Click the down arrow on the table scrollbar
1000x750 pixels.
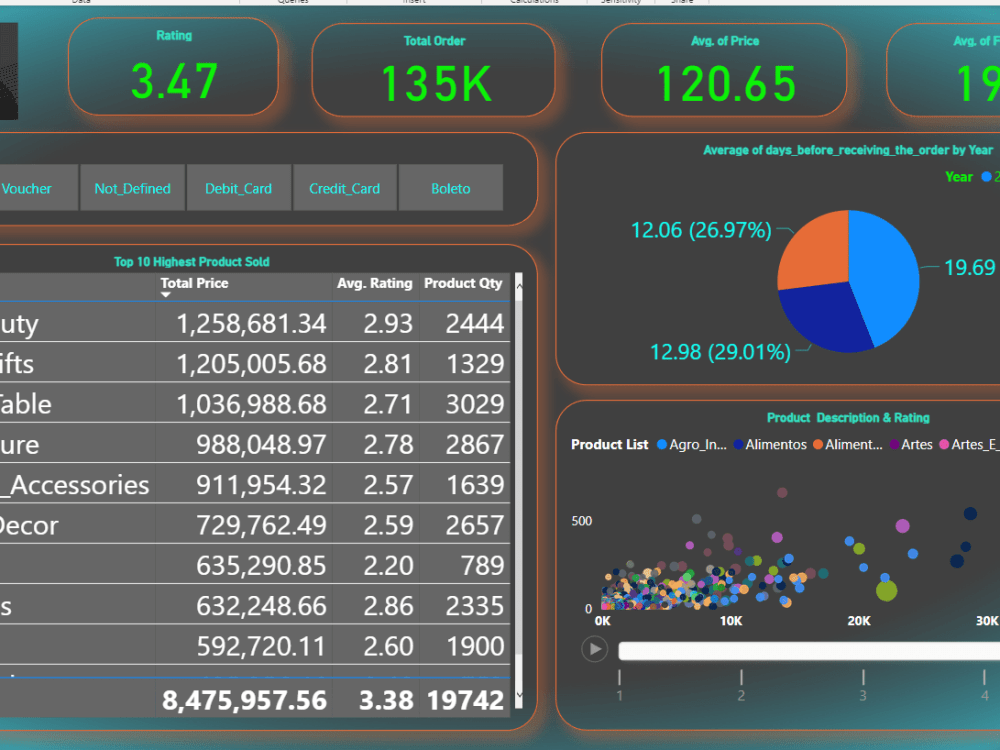click(x=519, y=696)
